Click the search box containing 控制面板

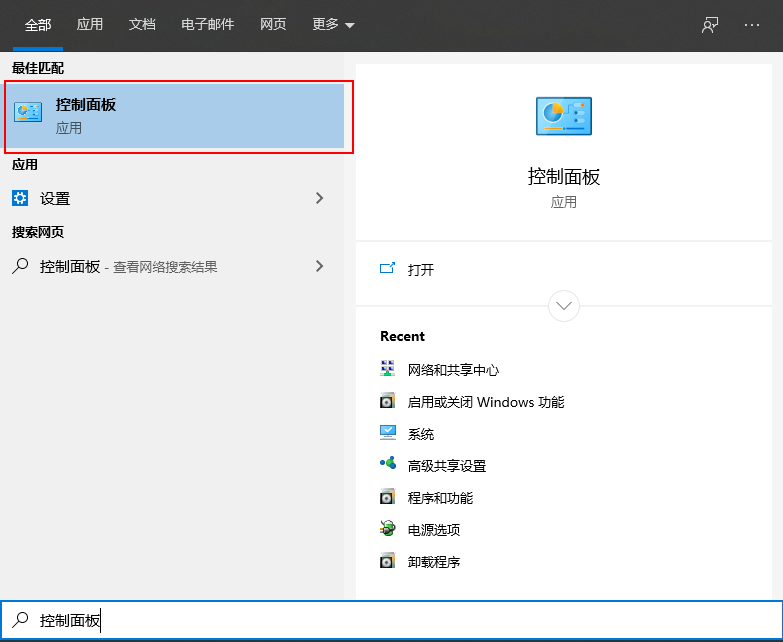[400, 621]
